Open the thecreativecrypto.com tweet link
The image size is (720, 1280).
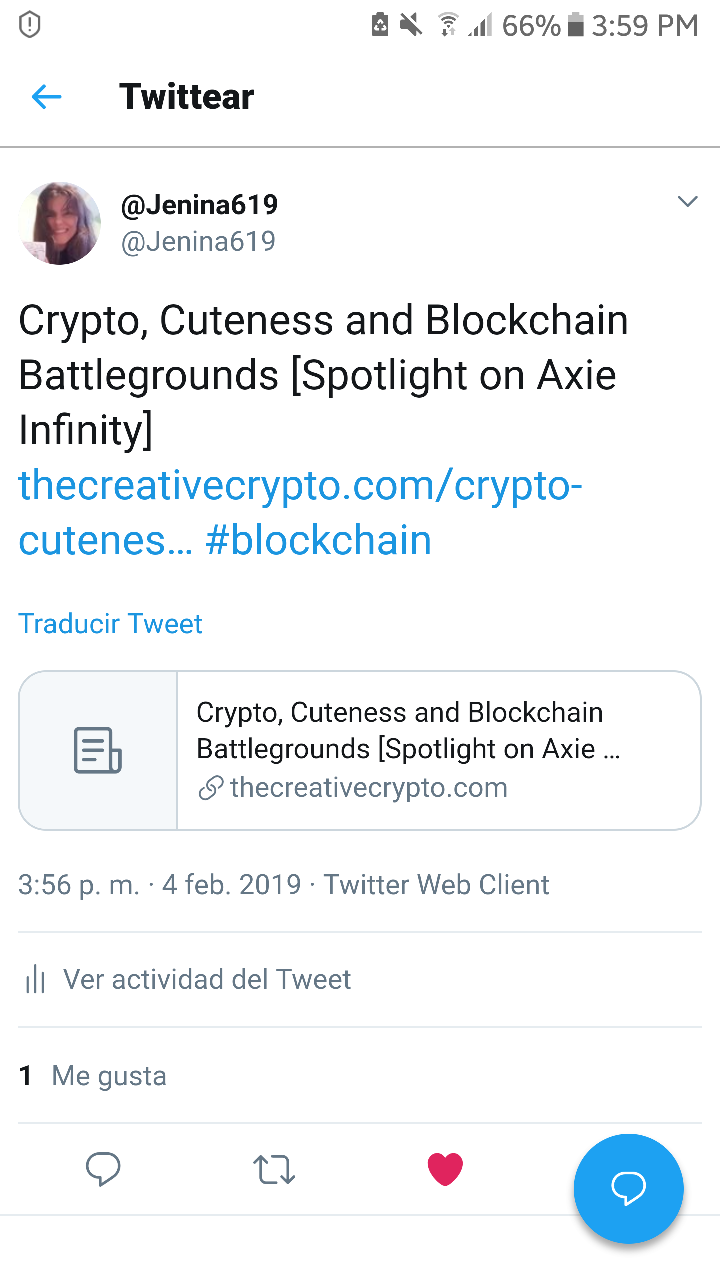tap(300, 487)
